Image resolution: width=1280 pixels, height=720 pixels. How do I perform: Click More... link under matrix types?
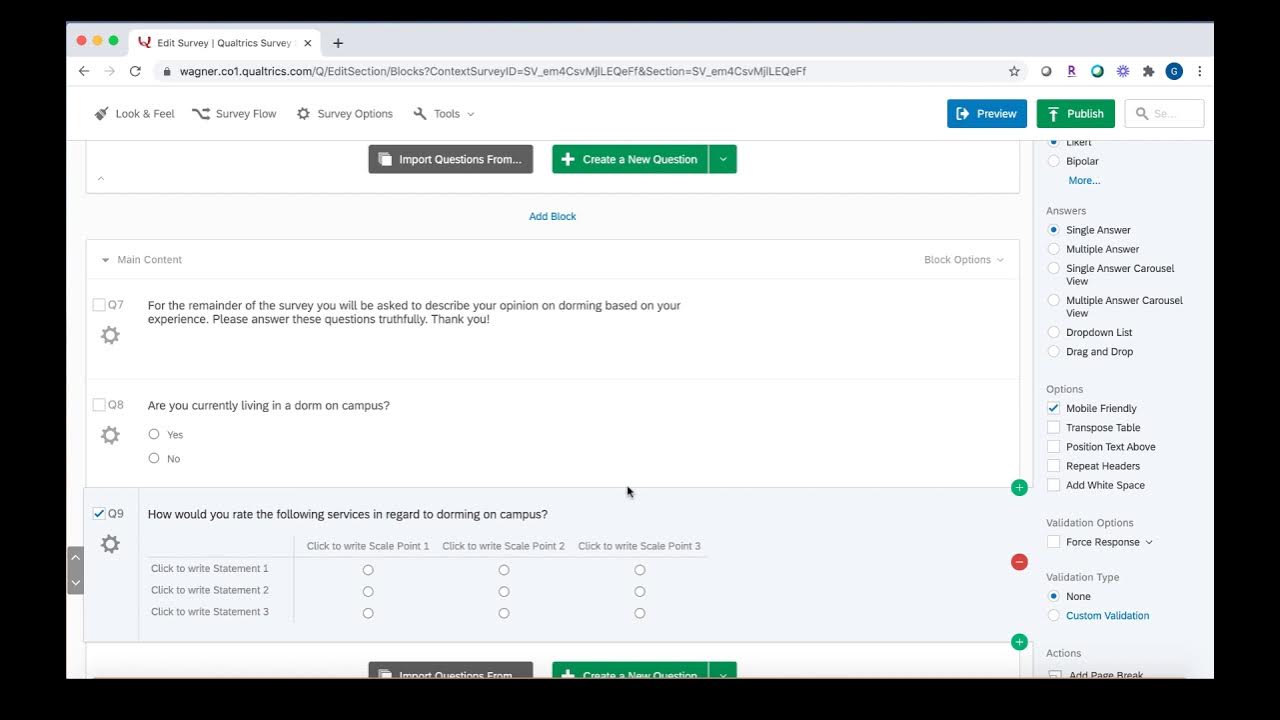[x=1084, y=180]
